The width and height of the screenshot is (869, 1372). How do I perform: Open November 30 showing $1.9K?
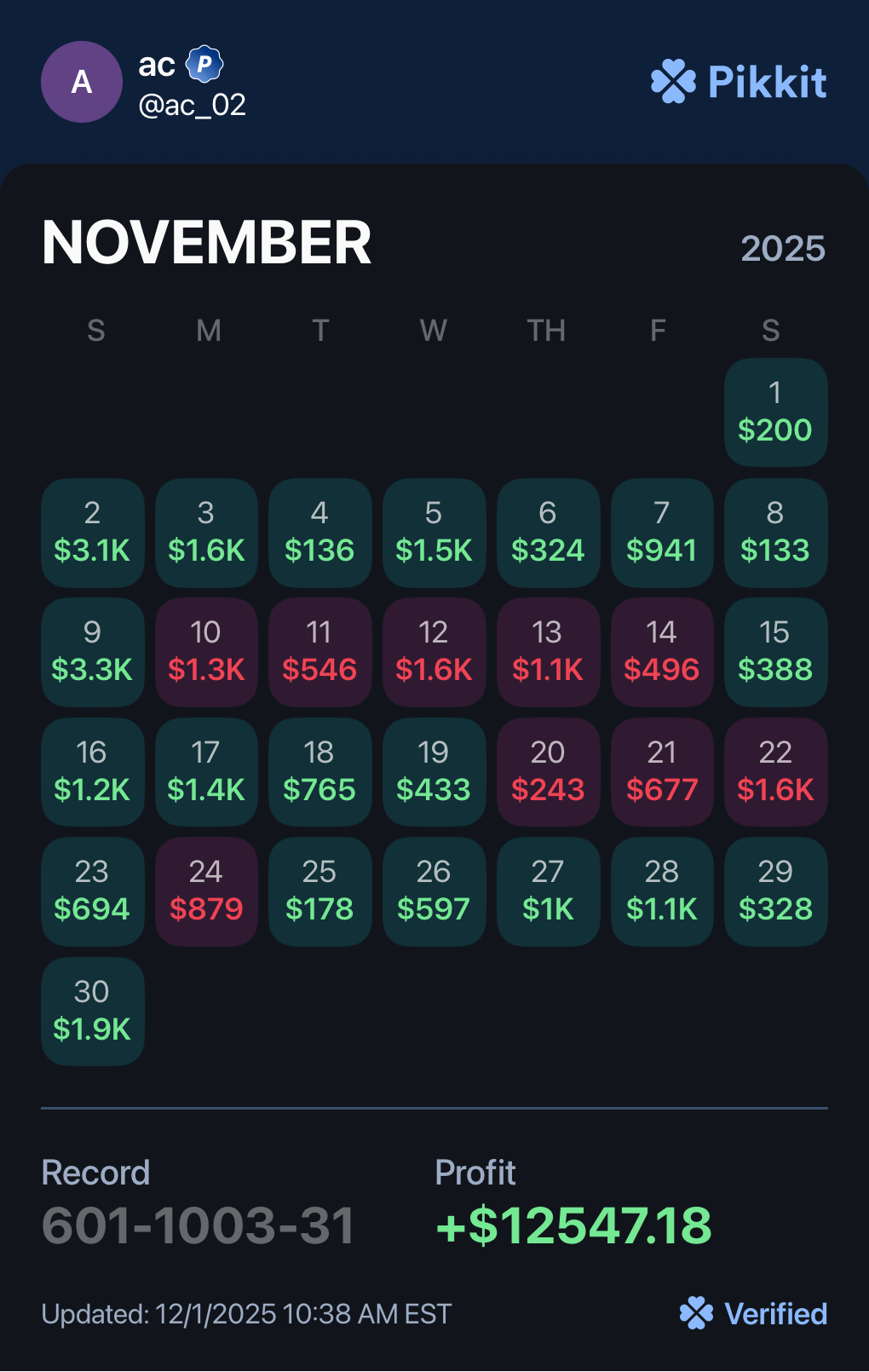(x=92, y=1012)
